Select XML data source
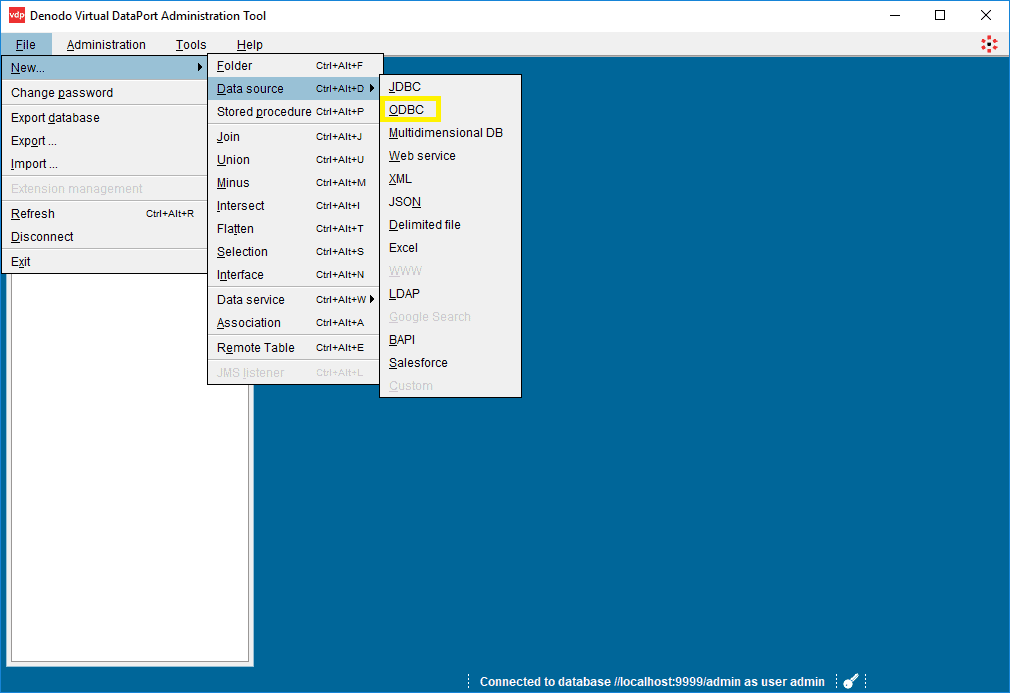The width and height of the screenshot is (1010, 693). [x=450, y=179]
